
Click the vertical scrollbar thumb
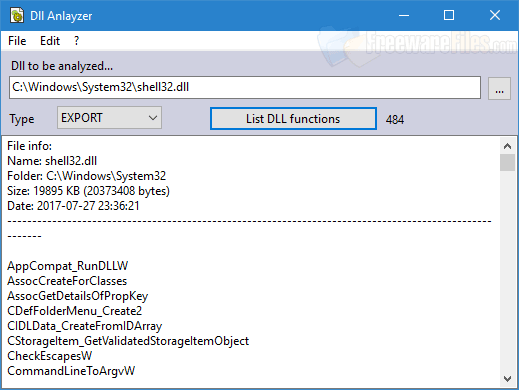click(x=507, y=162)
